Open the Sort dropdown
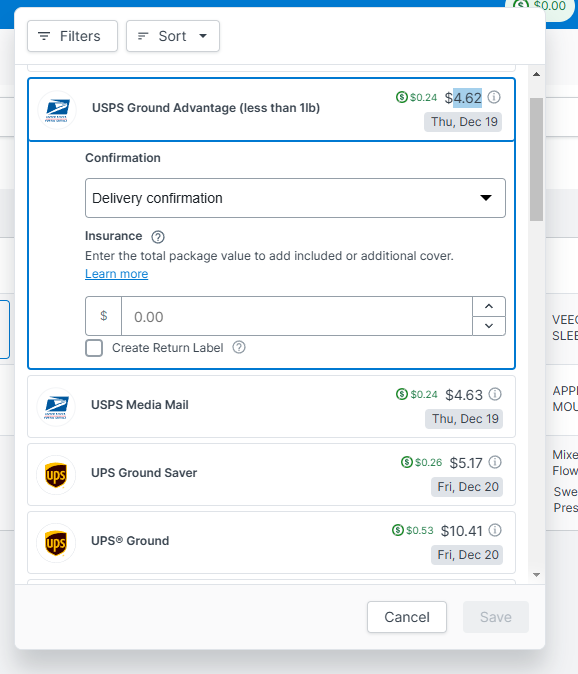Image resolution: width=578 pixels, height=674 pixels. click(173, 36)
